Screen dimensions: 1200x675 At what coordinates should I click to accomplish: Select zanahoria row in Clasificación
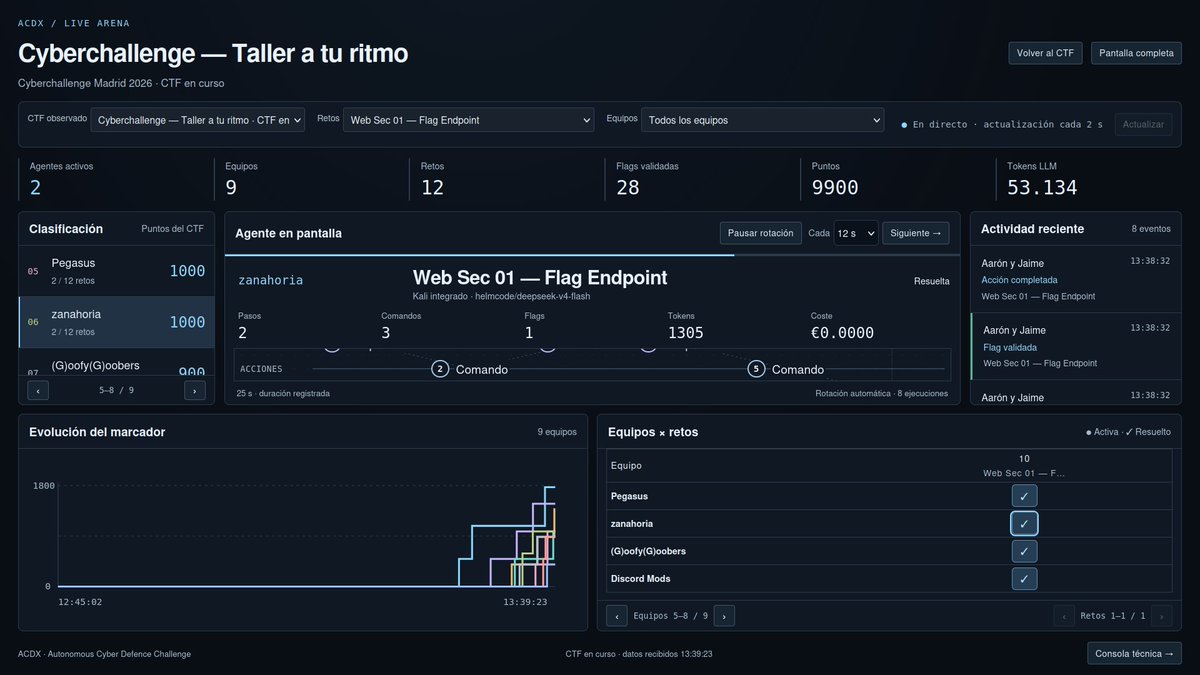pyautogui.click(x=116, y=322)
